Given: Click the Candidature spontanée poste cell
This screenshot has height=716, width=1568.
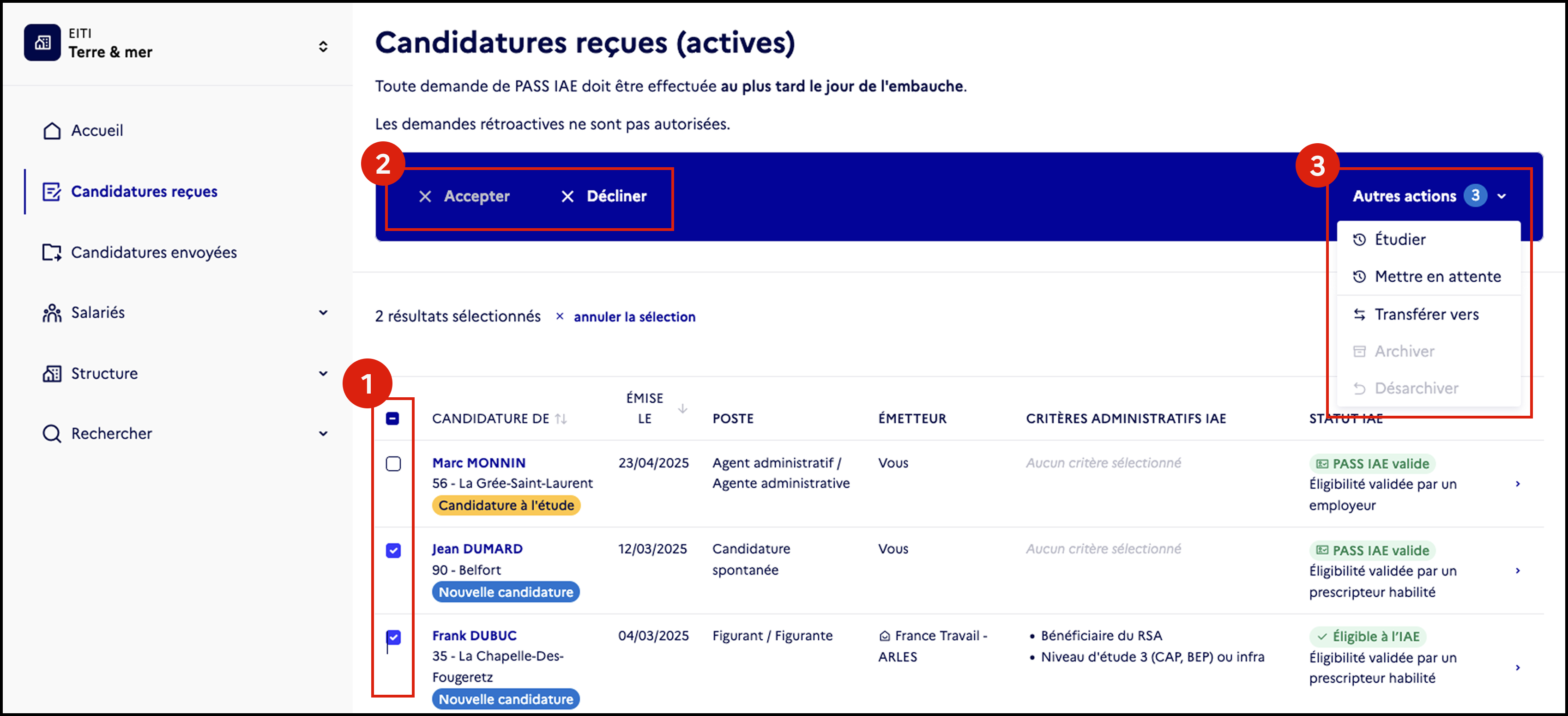Looking at the screenshot, I should [751, 559].
